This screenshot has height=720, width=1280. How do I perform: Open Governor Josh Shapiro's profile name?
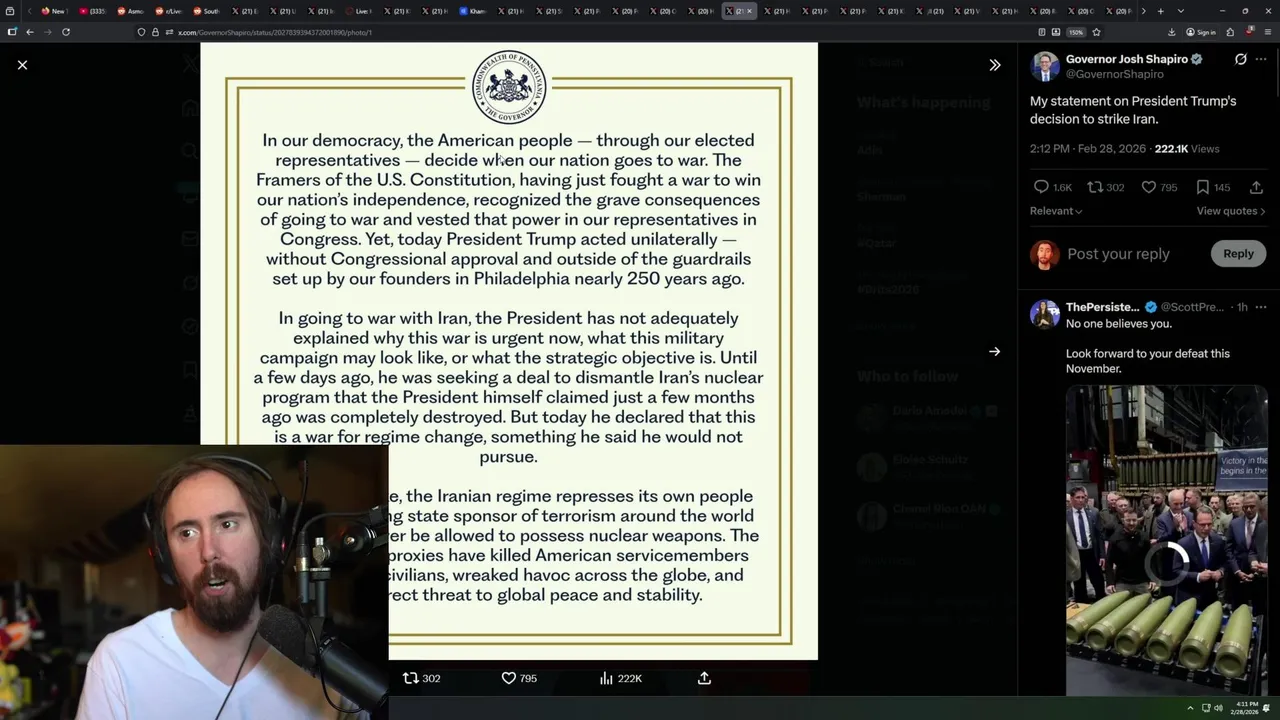1126,59
